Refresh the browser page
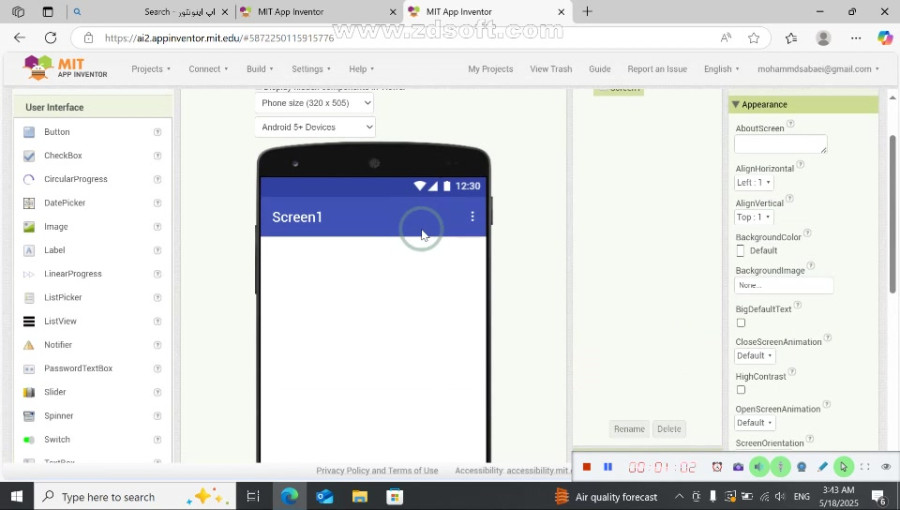This screenshot has width=900, height=510. [51, 38]
